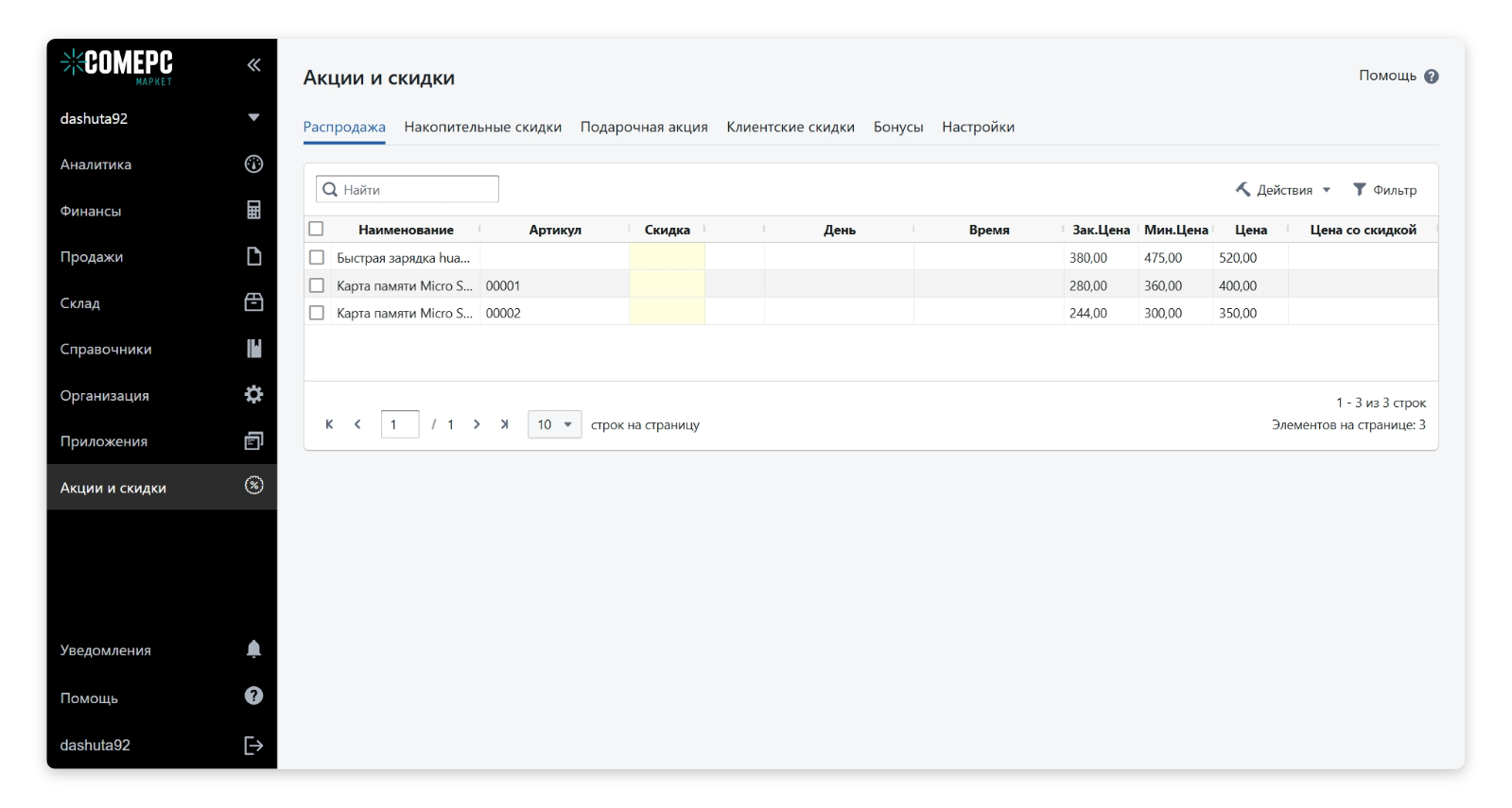Check the box for Быстрая зарядка hua row

(x=317, y=257)
